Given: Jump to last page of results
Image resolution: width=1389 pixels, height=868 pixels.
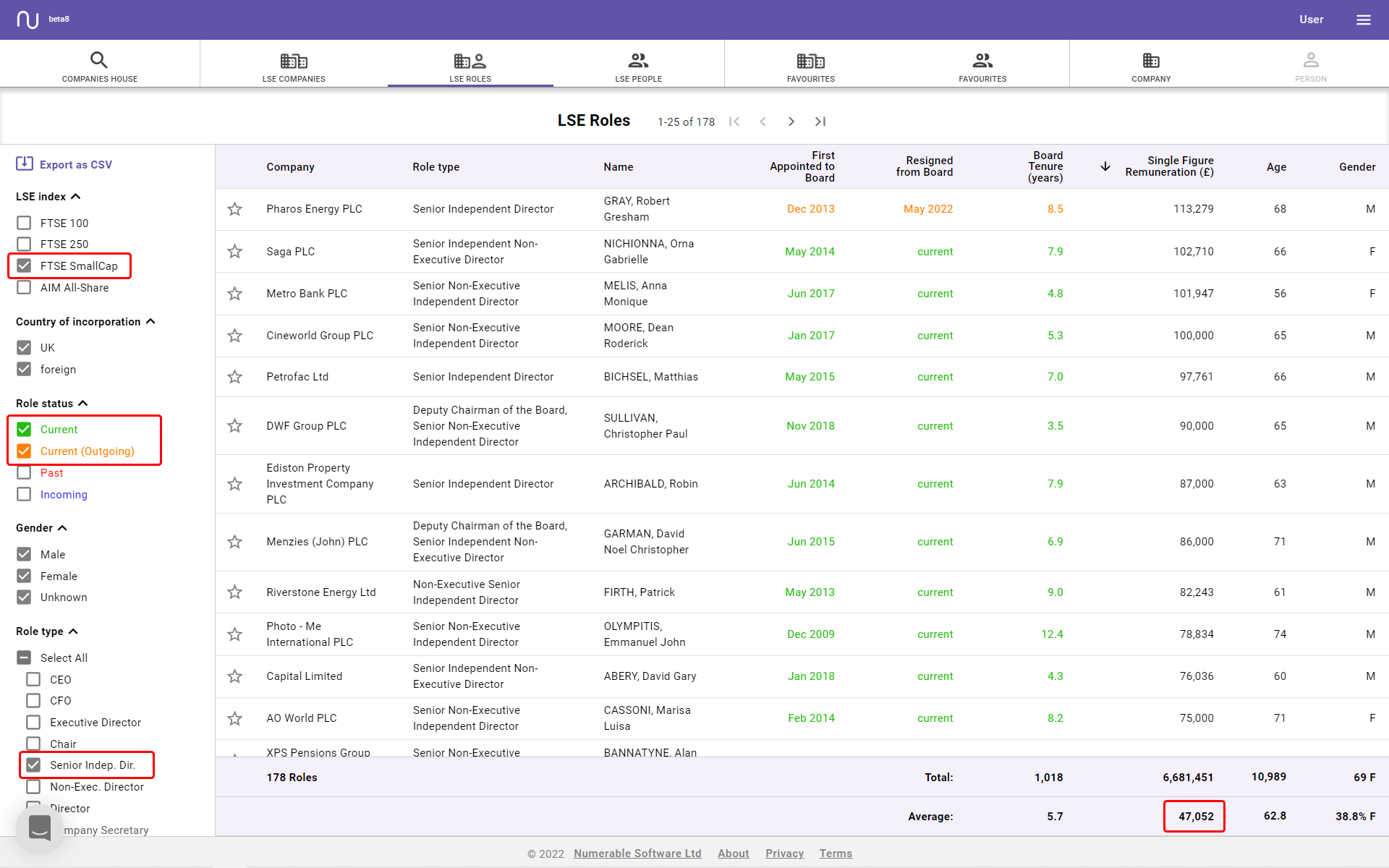Looking at the screenshot, I should coord(820,122).
